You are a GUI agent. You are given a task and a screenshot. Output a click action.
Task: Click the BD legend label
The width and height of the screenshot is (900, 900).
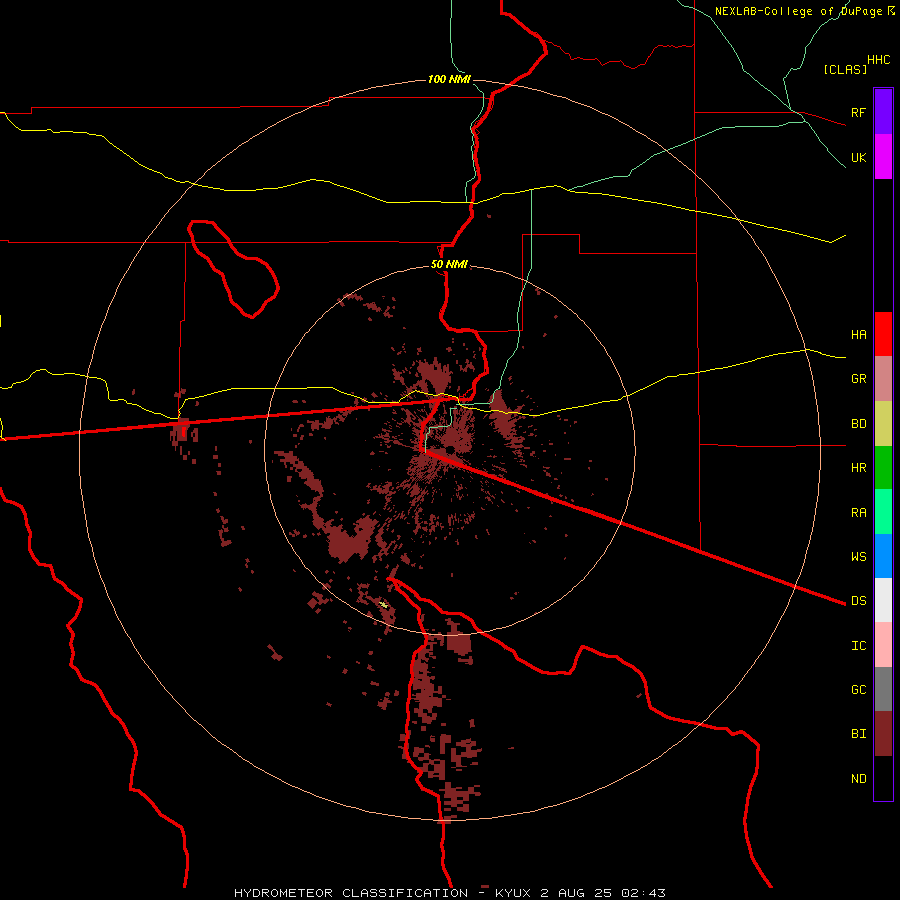pos(858,424)
